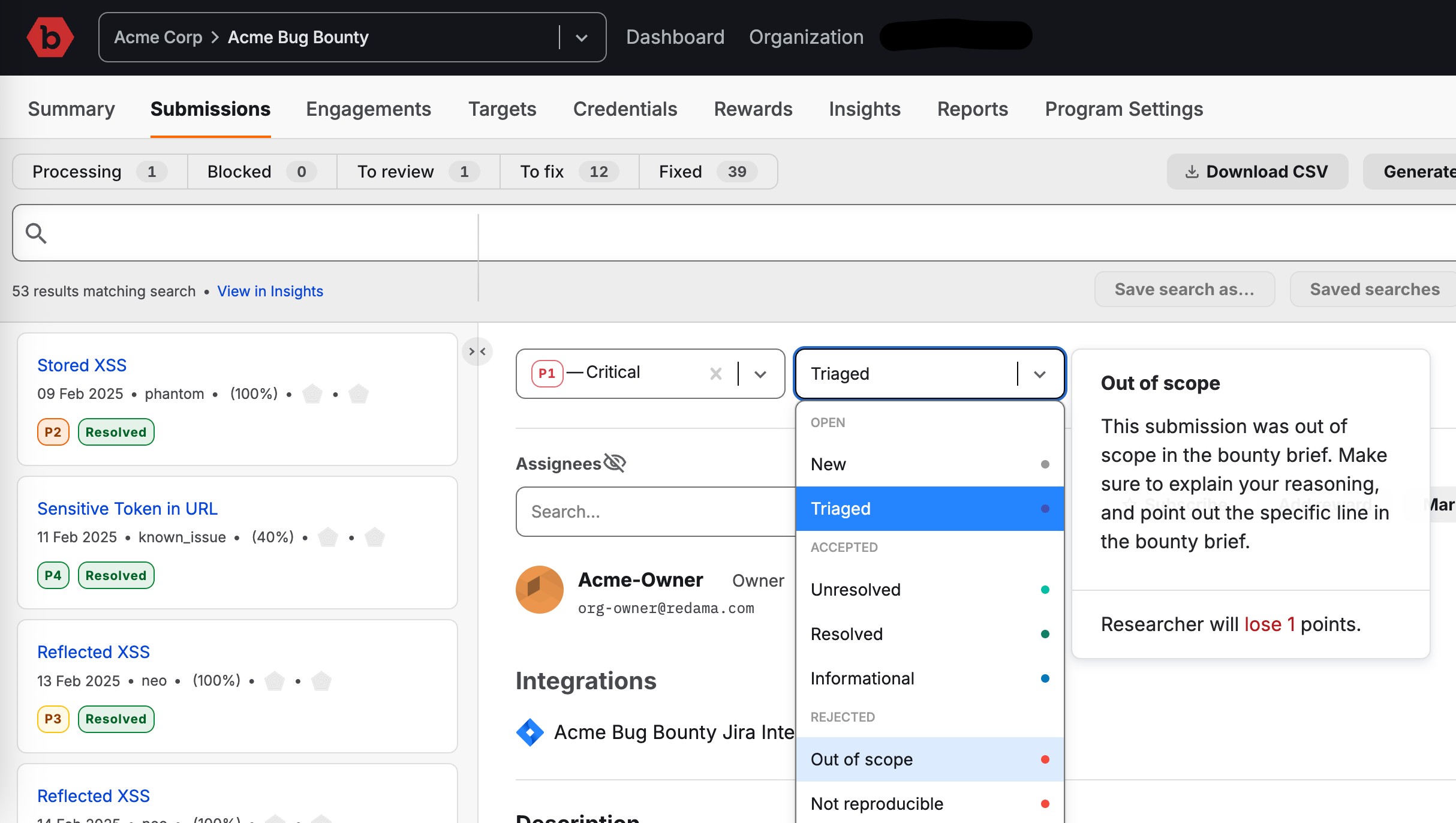The width and height of the screenshot is (1456, 823).
Task: Open the Stored XSS submission
Action: tap(82, 365)
